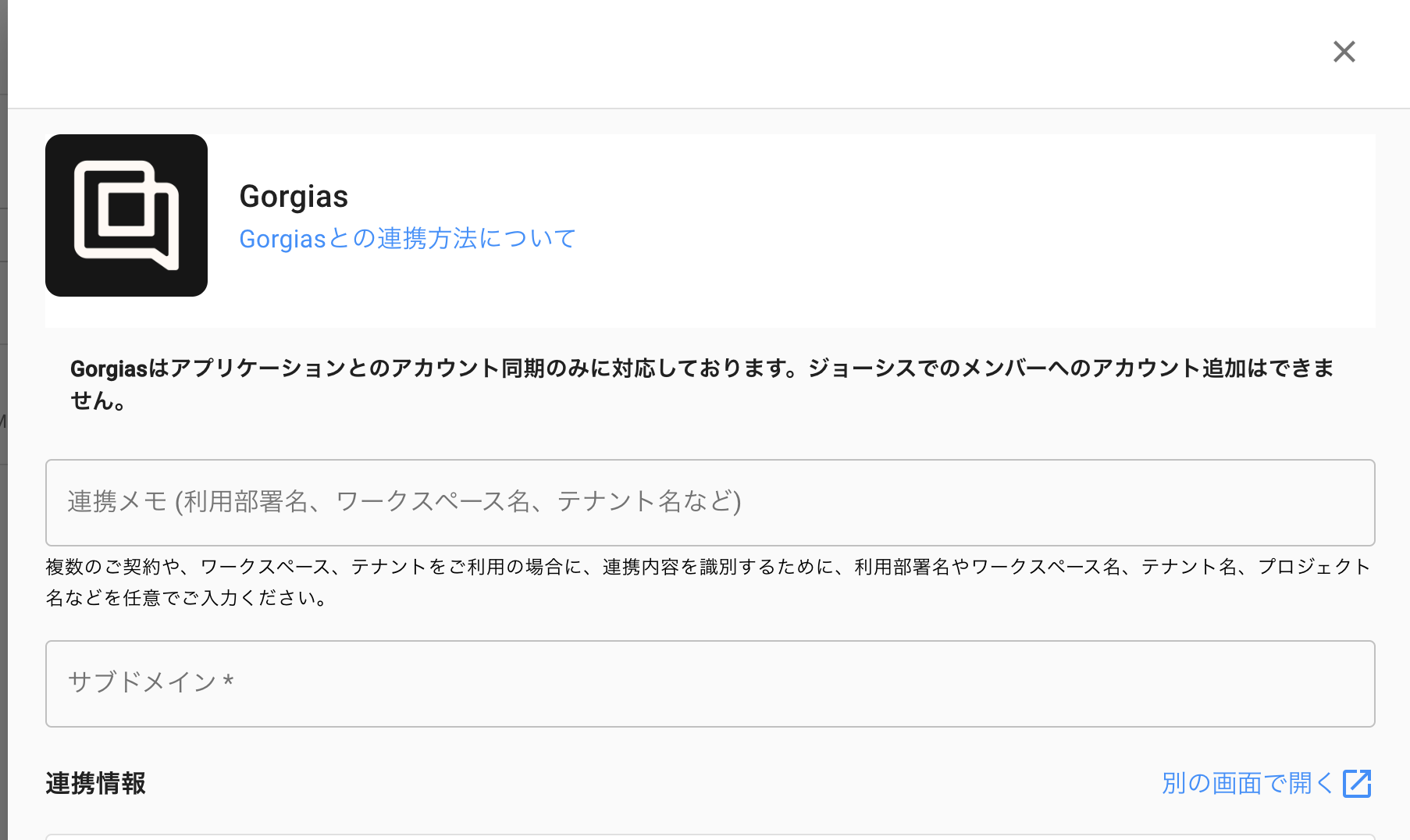Click the external-link arrow icon
Viewport: 1410px width, 840px height.
tap(1357, 783)
